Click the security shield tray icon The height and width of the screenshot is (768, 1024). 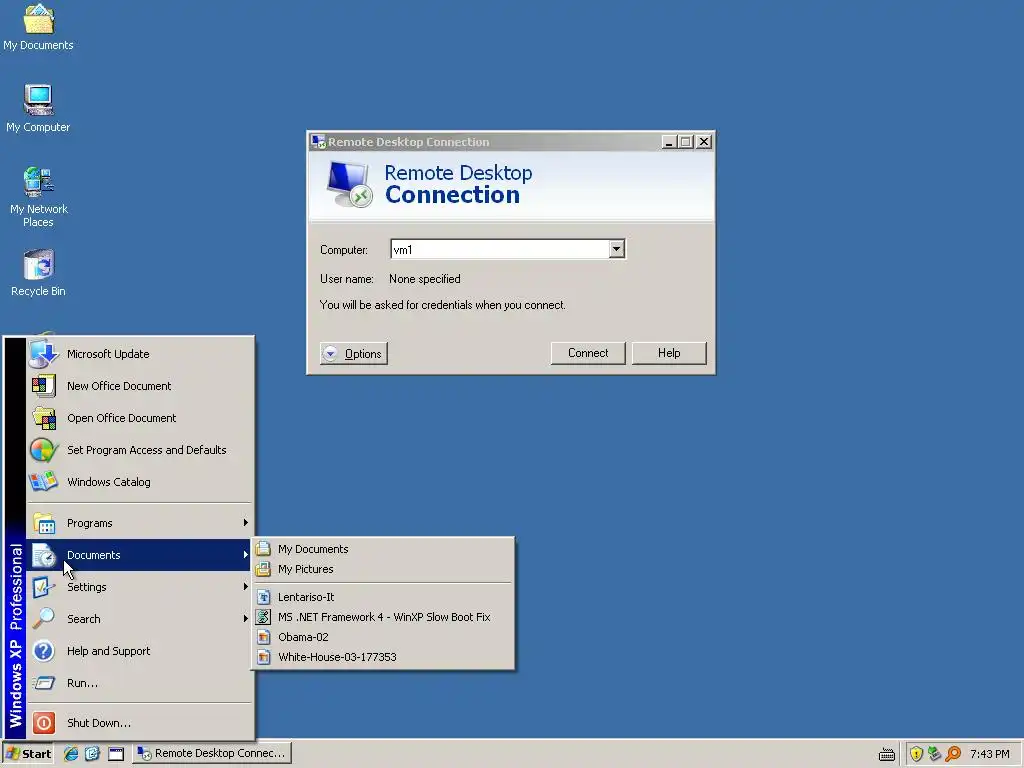tap(916, 754)
